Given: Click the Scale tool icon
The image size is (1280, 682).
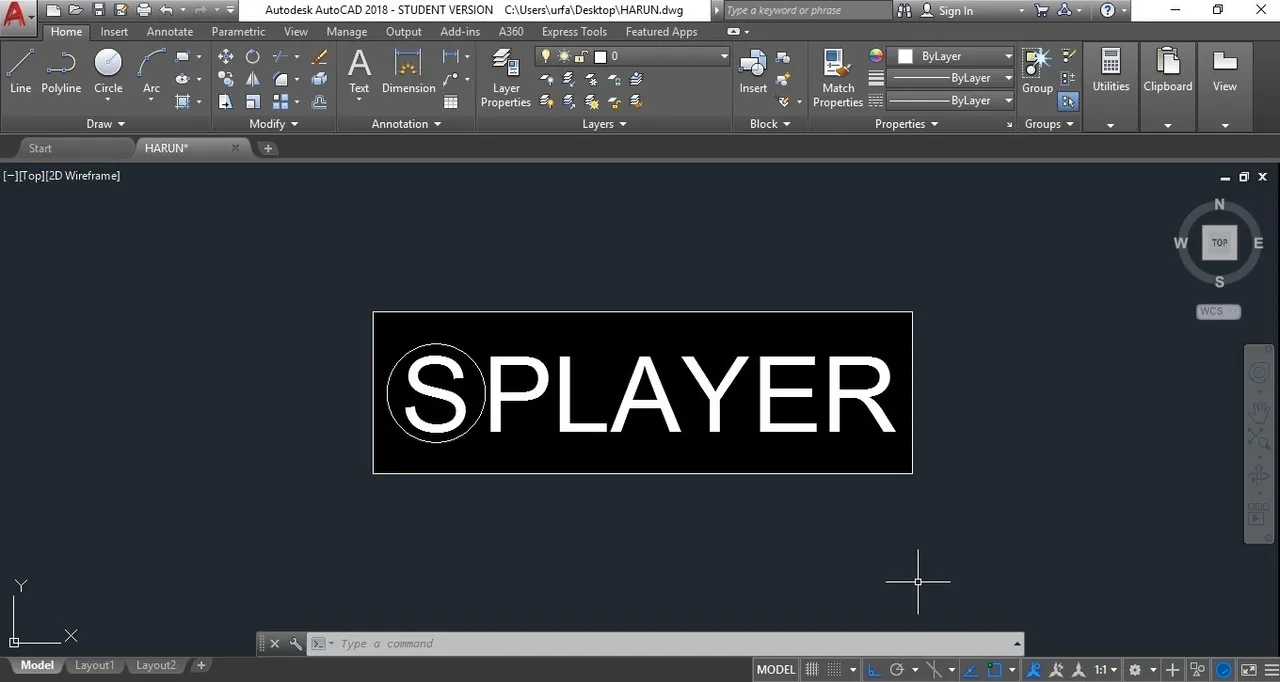Looking at the screenshot, I should [253, 101].
